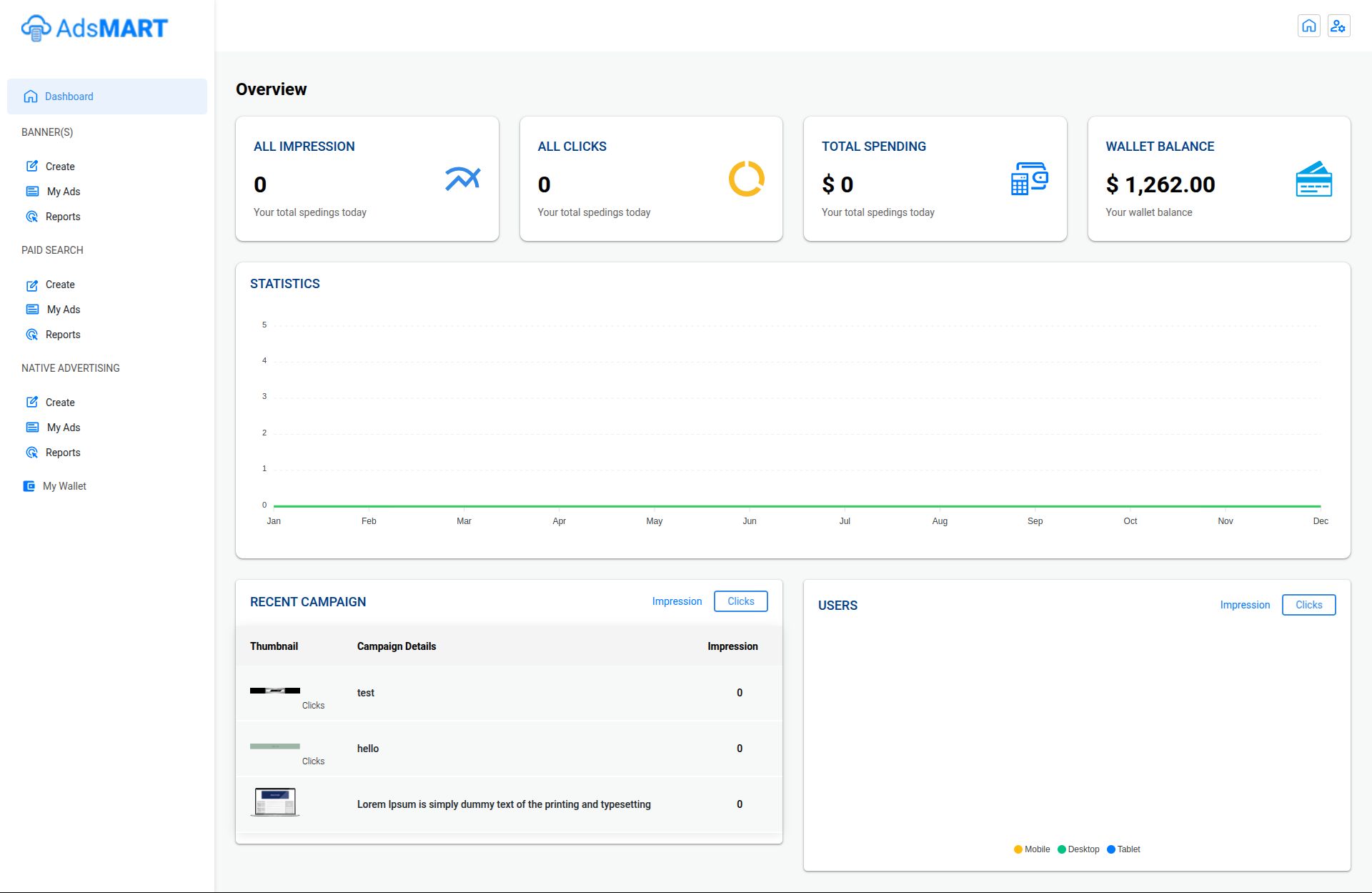Click the home icon in top-right header
Image resolution: width=1372 pixels, height=893 pixels.
click(x=1308, y=26)
